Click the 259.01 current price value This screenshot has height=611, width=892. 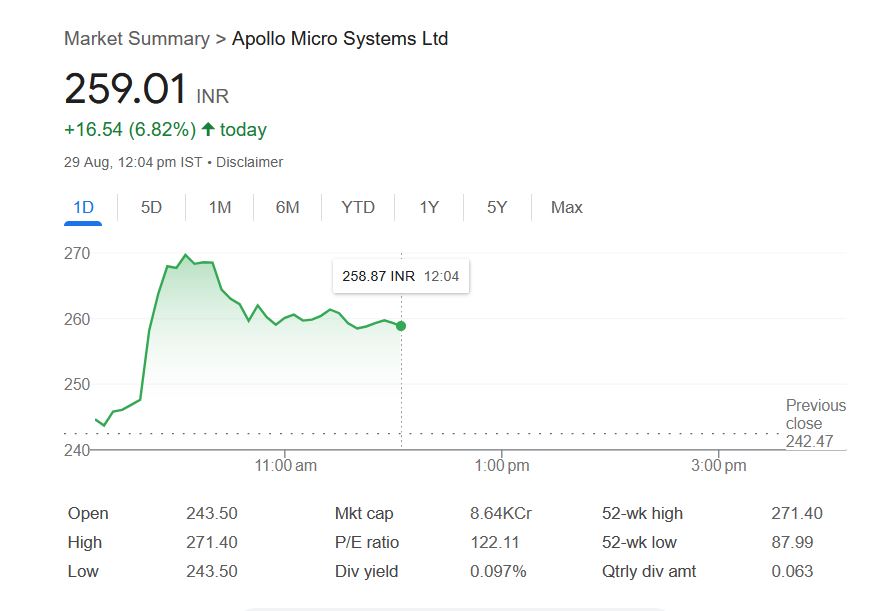tap(125, 90)
